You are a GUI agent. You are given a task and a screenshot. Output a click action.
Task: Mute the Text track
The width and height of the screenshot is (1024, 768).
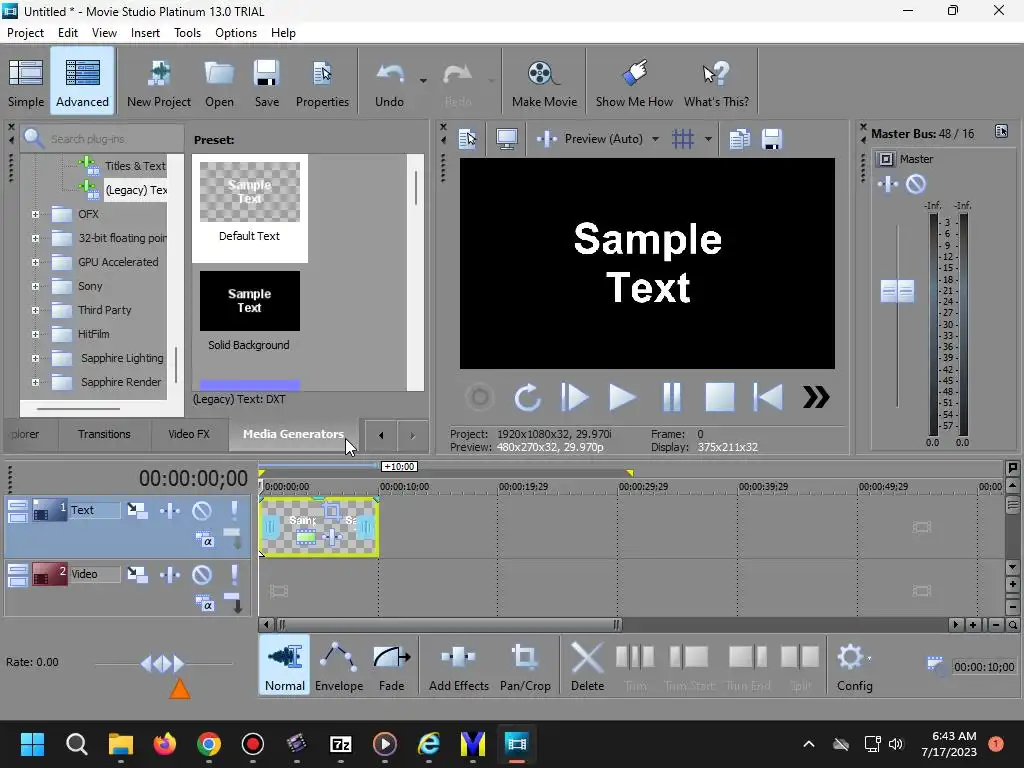coord(202,511)
